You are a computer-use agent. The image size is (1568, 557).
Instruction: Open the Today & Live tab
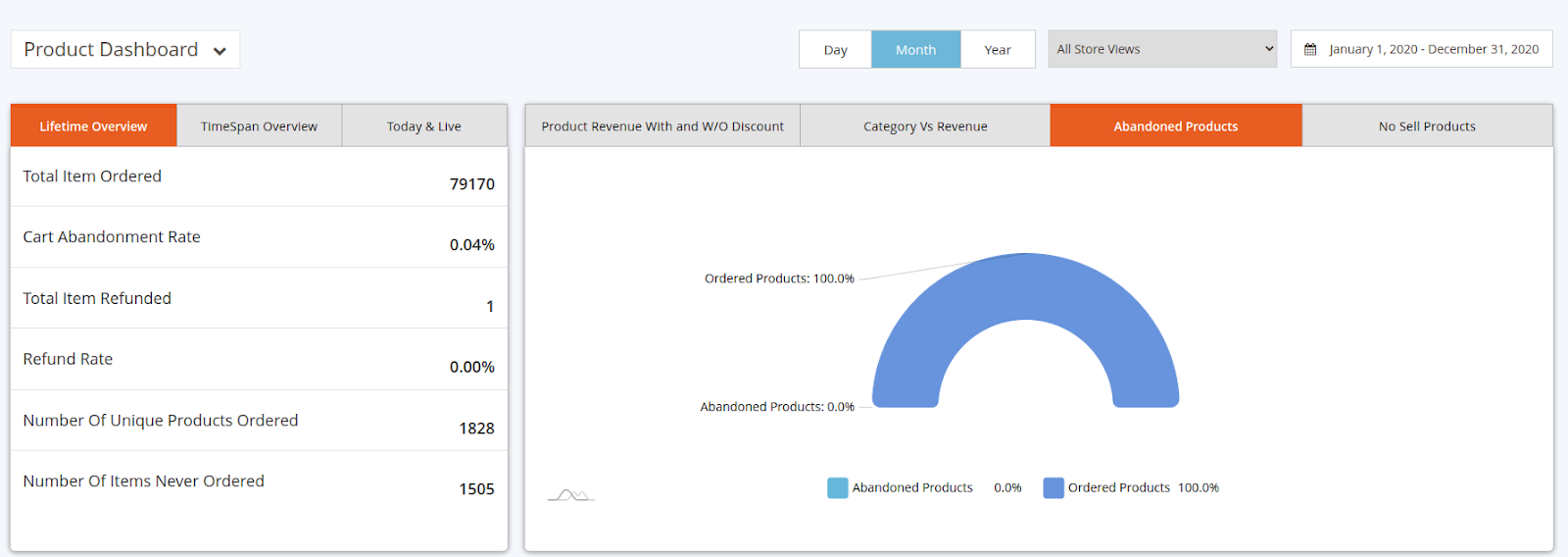(x=423, y=127)
